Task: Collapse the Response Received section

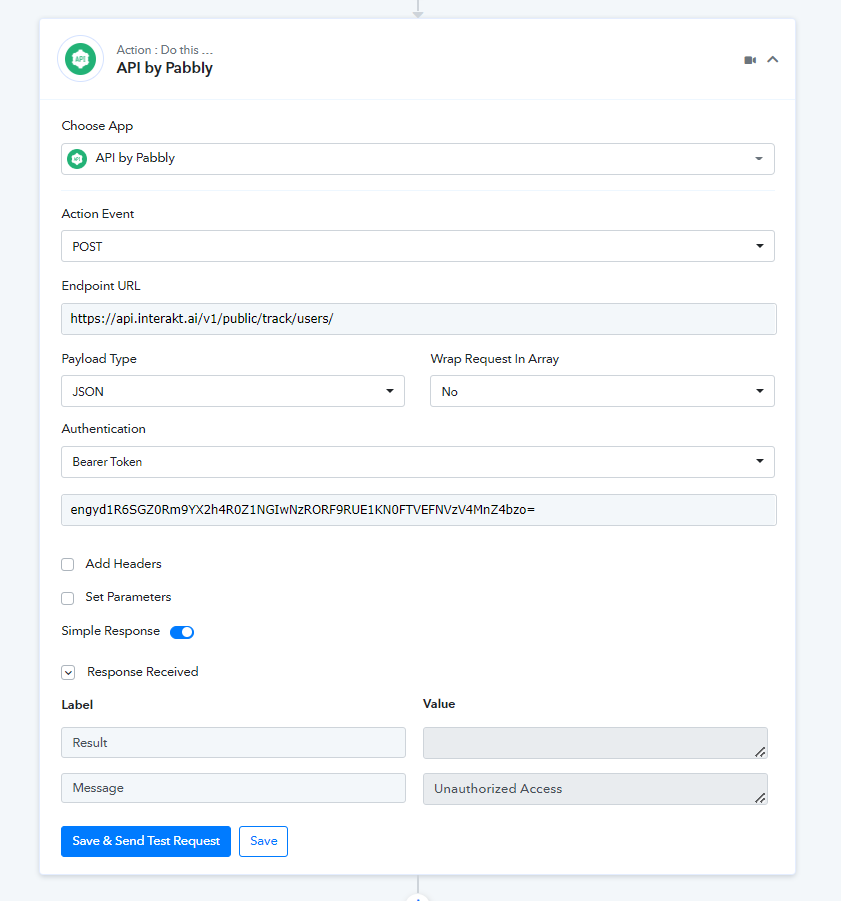Action: tap(68, 672)
